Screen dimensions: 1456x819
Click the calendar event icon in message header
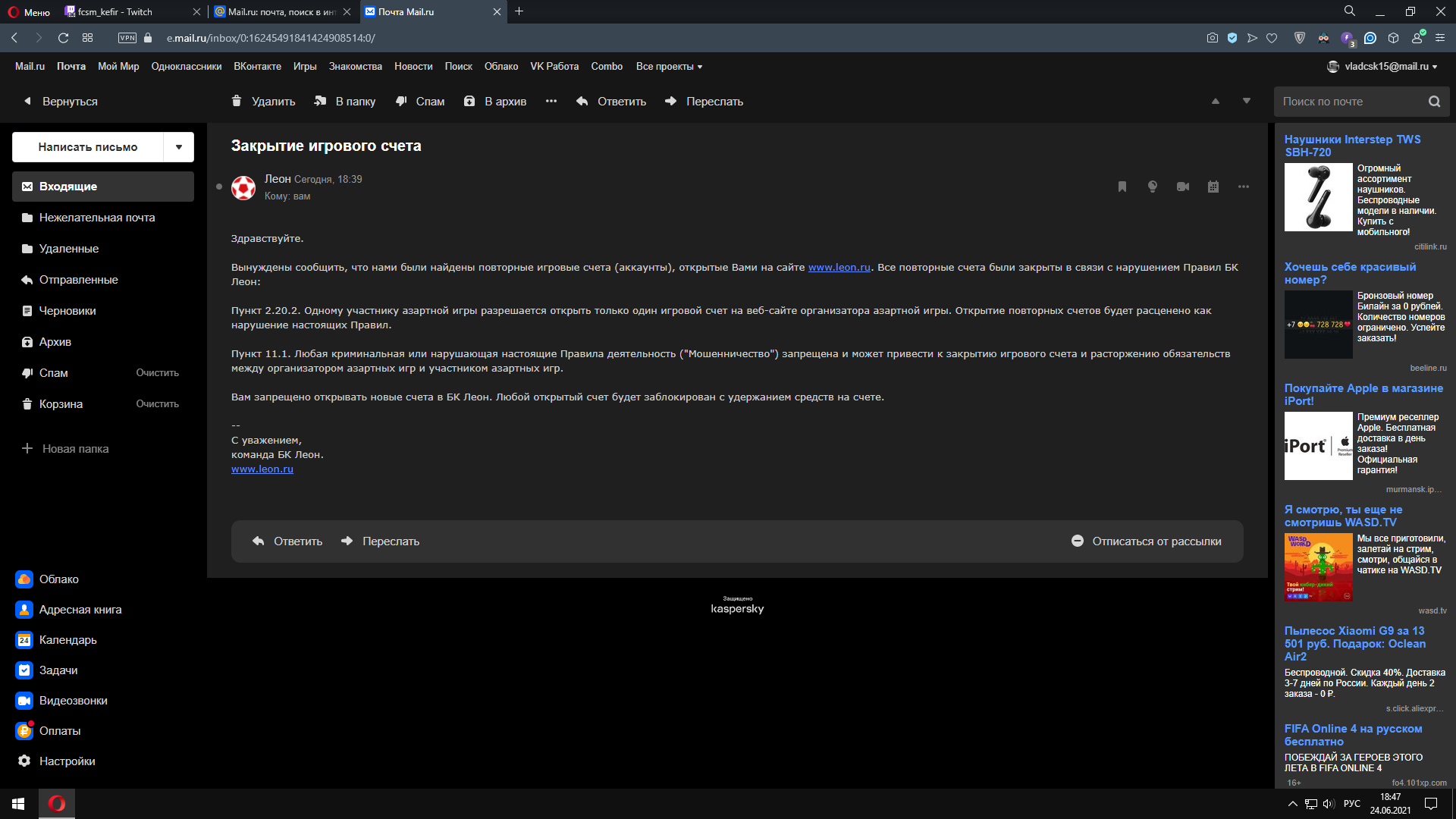(x=1213, y=187)
